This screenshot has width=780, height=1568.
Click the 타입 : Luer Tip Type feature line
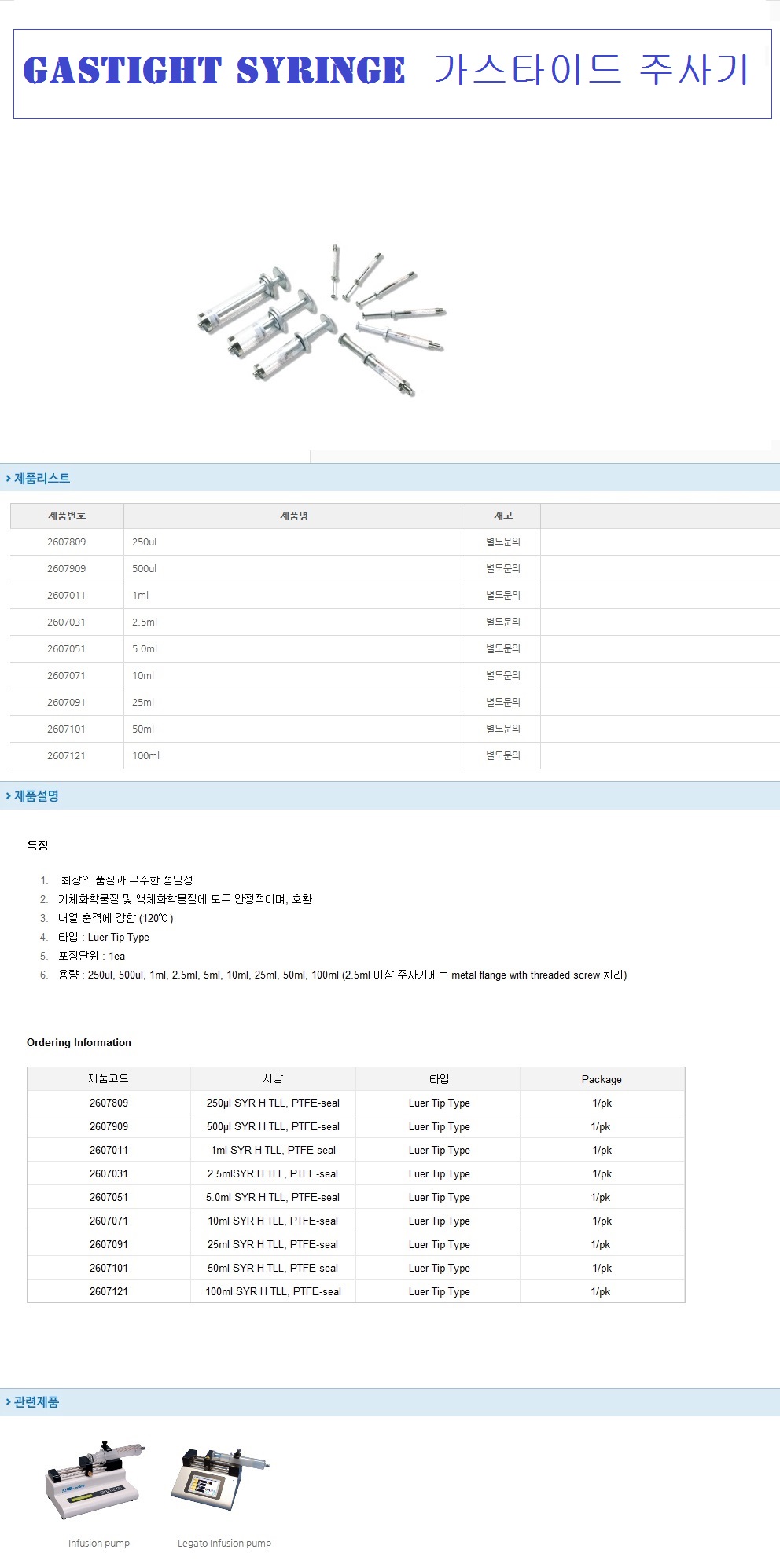(103, 937)
